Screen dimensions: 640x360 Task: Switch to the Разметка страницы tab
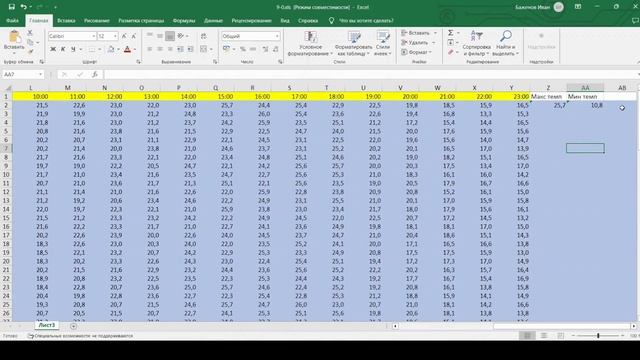click(141, 20)
